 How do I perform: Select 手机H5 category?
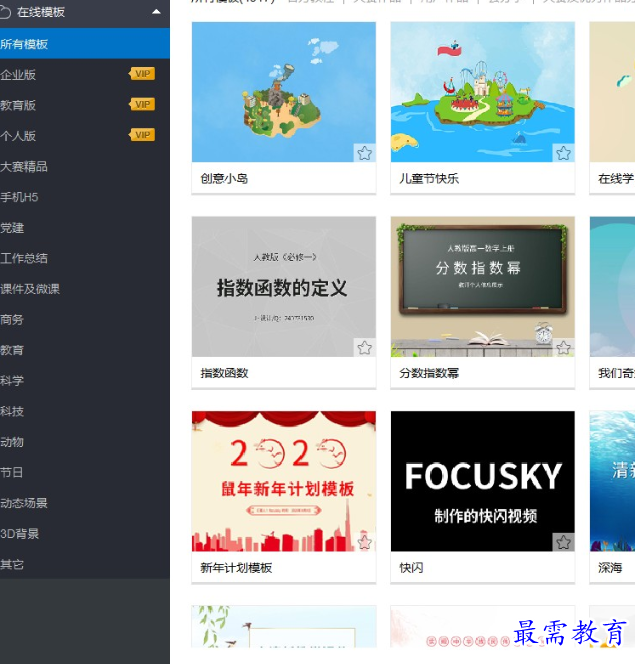point(19,197)
